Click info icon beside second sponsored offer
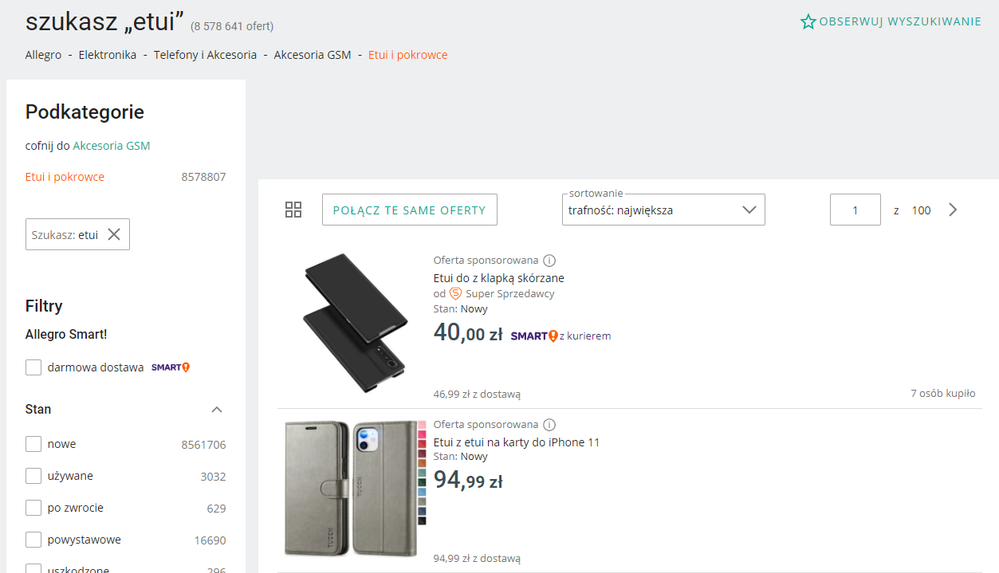 (x=549, y=425)
